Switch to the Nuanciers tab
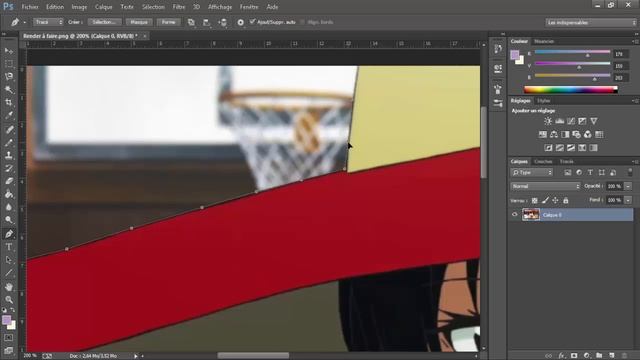The width and height of the screenshot is (640, 360). point(544,41)
